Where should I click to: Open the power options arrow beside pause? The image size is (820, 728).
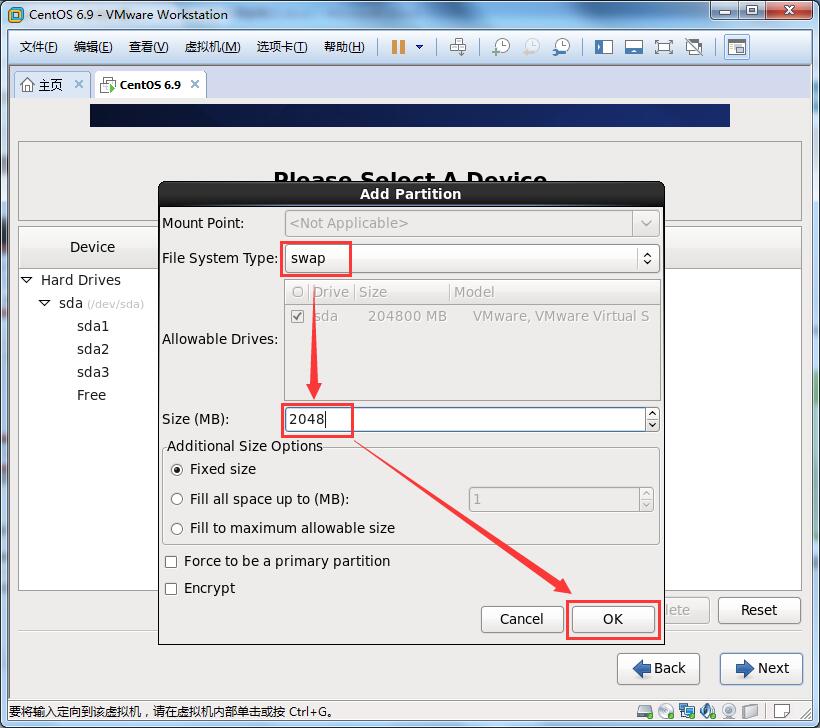pyautogui.click(x=419, y=47)
